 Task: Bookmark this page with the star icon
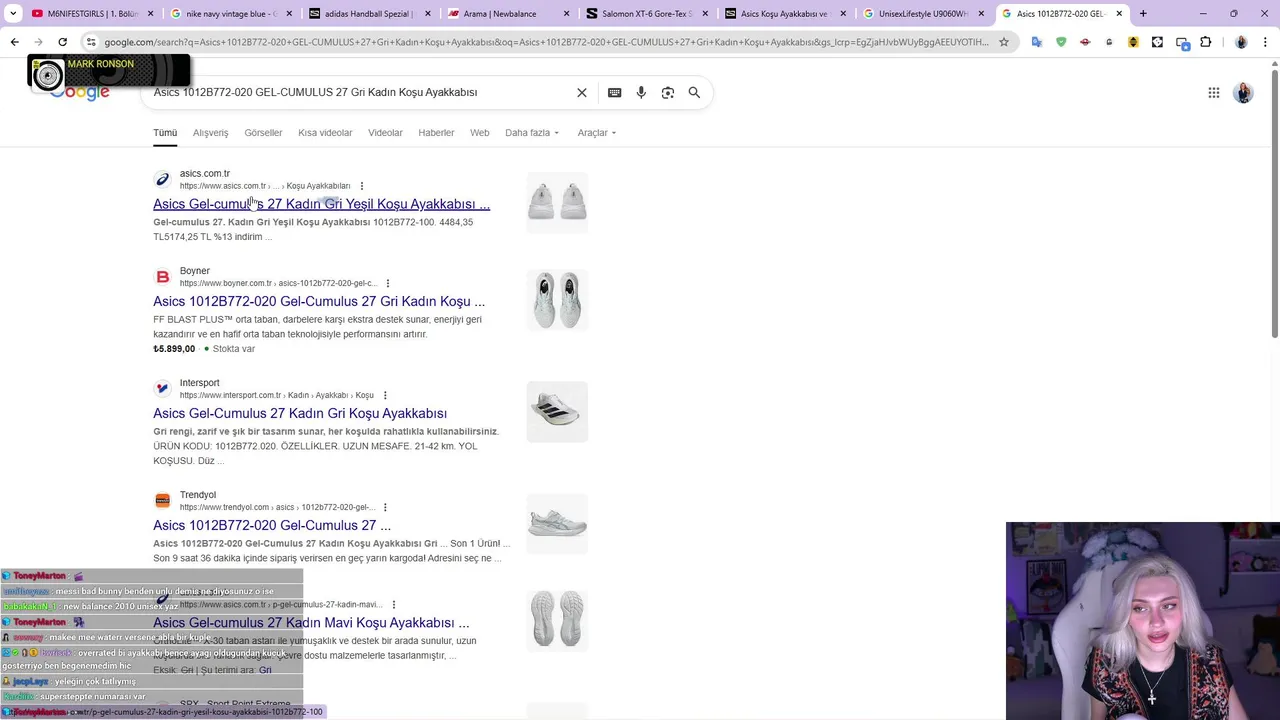[x=1004, y=42]
